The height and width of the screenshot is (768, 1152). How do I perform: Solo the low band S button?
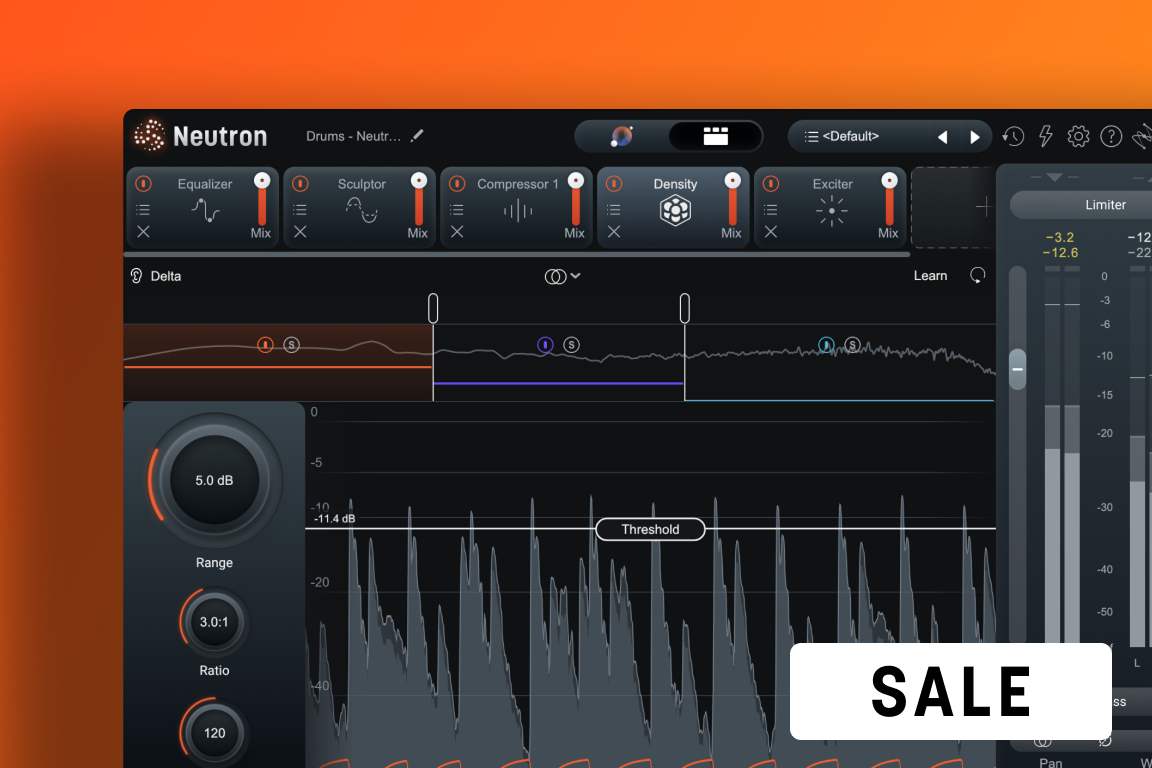292,345
